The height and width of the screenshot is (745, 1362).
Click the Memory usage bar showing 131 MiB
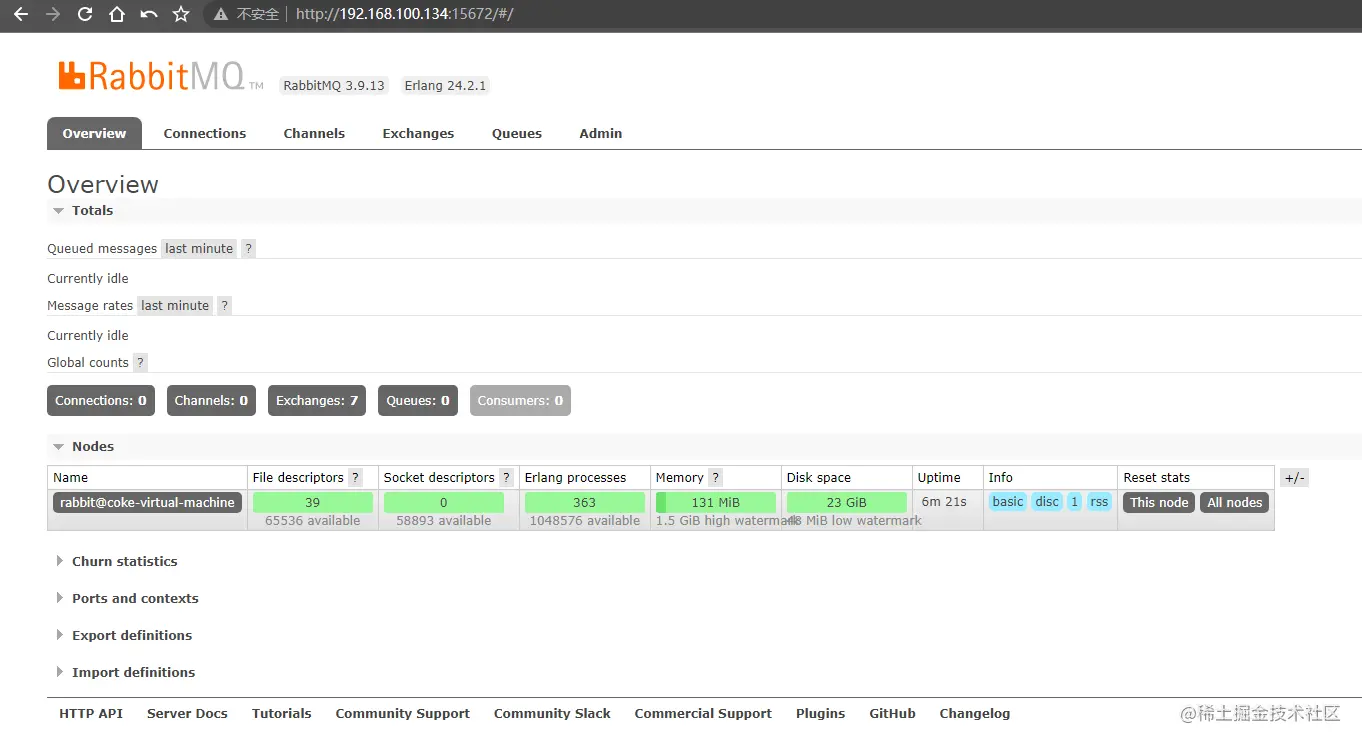[x=716, y=503]
